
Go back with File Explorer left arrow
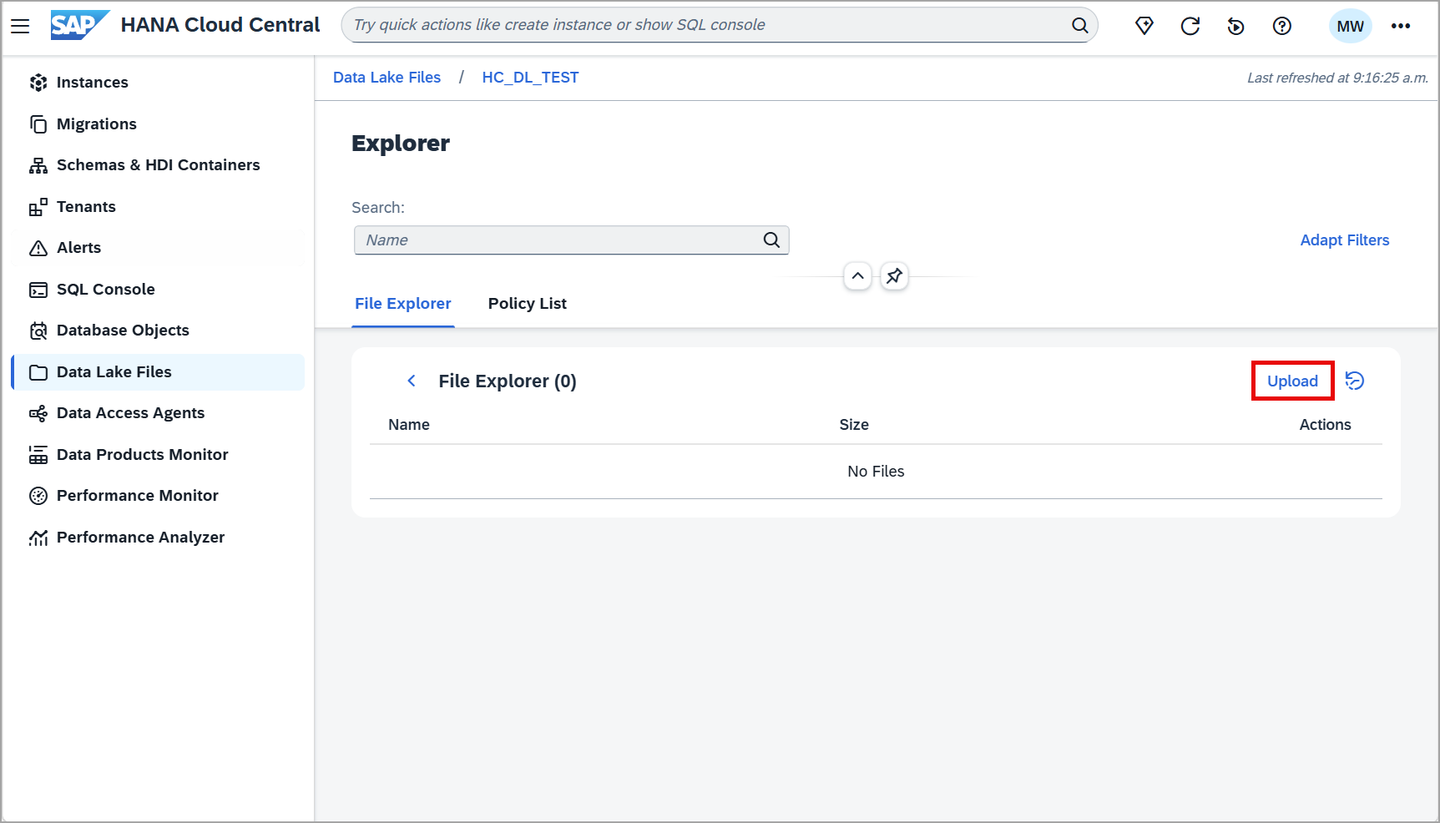[x=411, y=381]
